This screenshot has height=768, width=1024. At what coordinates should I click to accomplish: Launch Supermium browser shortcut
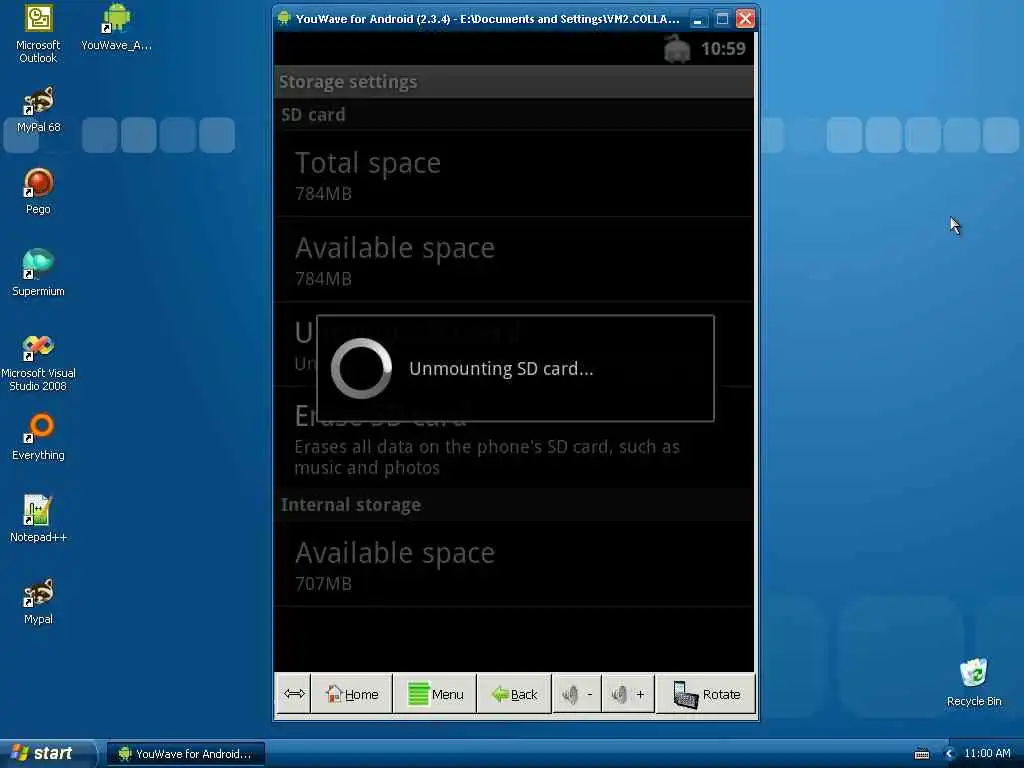(38, 273)
